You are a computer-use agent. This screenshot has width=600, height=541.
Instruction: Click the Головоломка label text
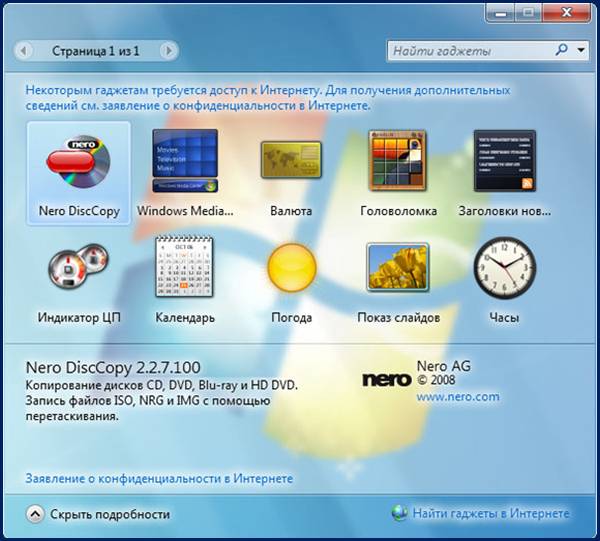click(399, 211)
